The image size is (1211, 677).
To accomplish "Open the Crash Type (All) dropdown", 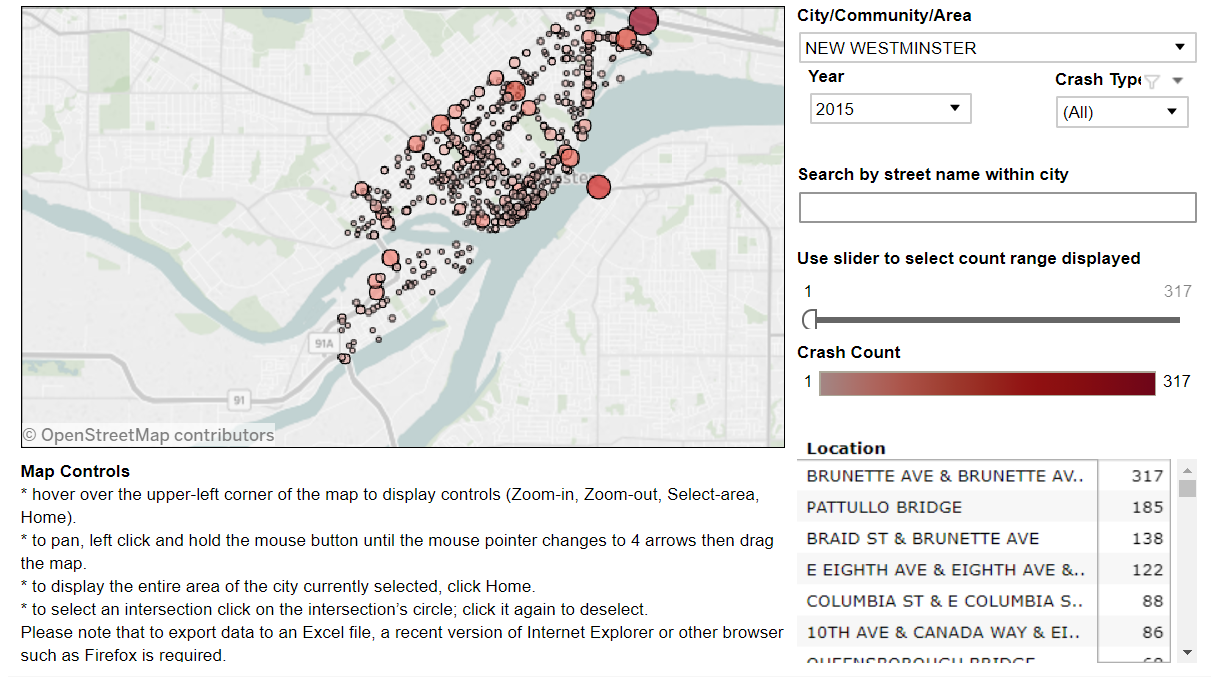I will pyautogui.click(x=1121, y=112).
